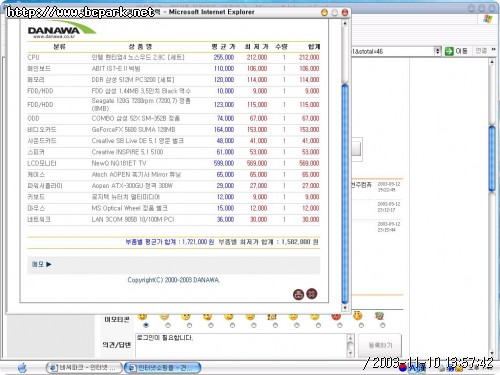Click the 'COMBO 52X SM-352B' product name
Screen dimensions: 500x375
(x=136, y=118)
